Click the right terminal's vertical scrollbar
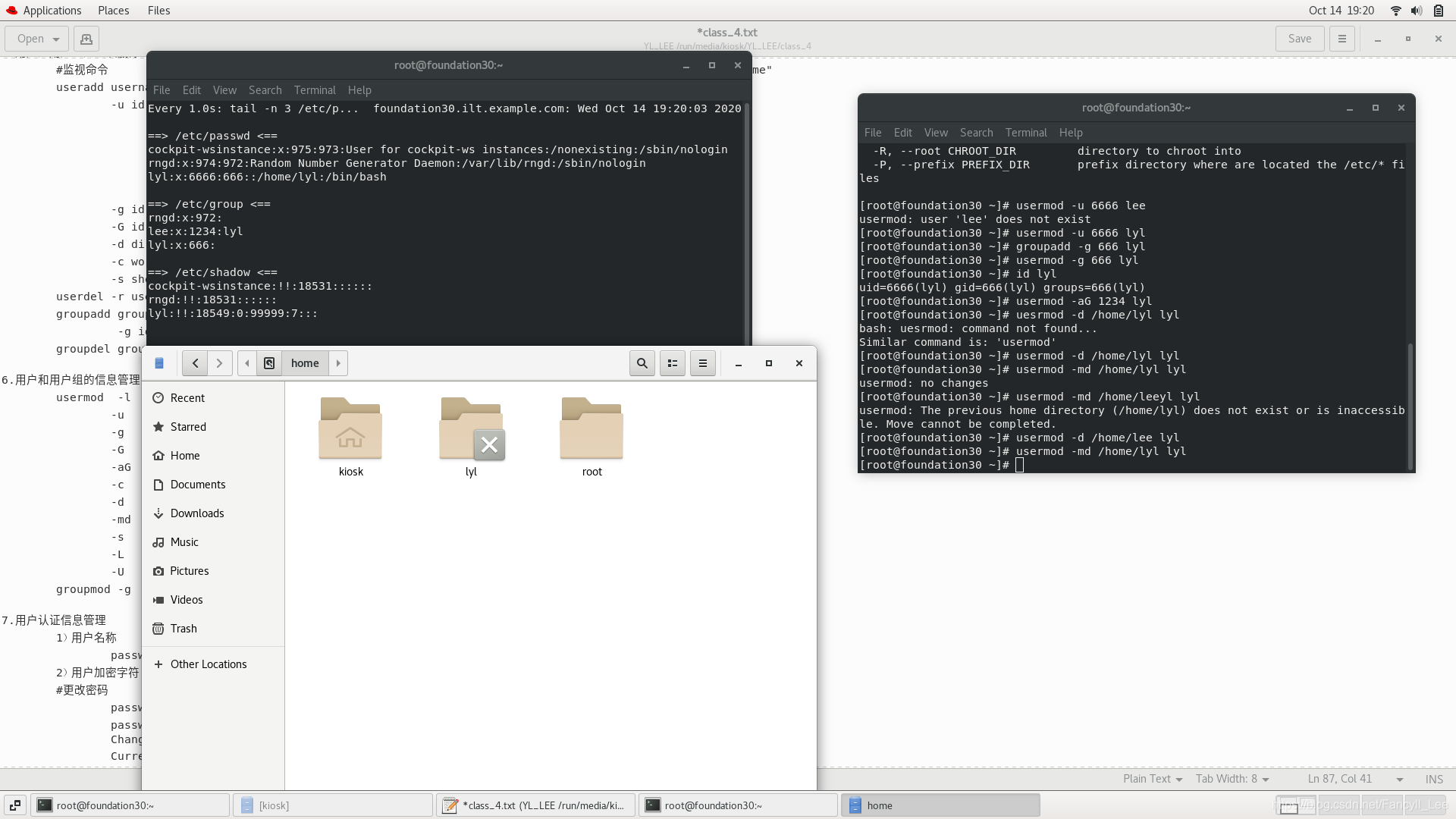The width and height of the screenshot is (1456, 819). pyautogui.click(x=1410, y=406)
